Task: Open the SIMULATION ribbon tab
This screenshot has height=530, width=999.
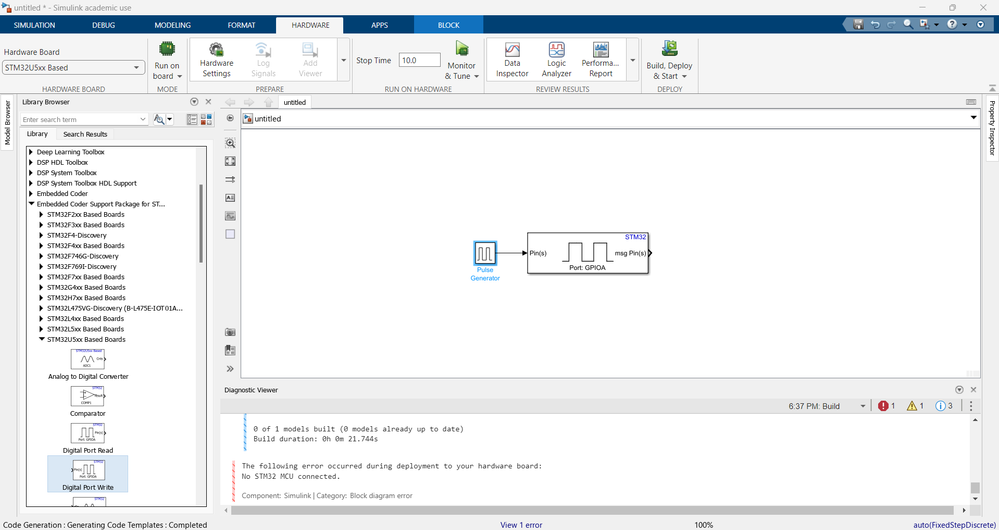Action: (x=34, y=25)
